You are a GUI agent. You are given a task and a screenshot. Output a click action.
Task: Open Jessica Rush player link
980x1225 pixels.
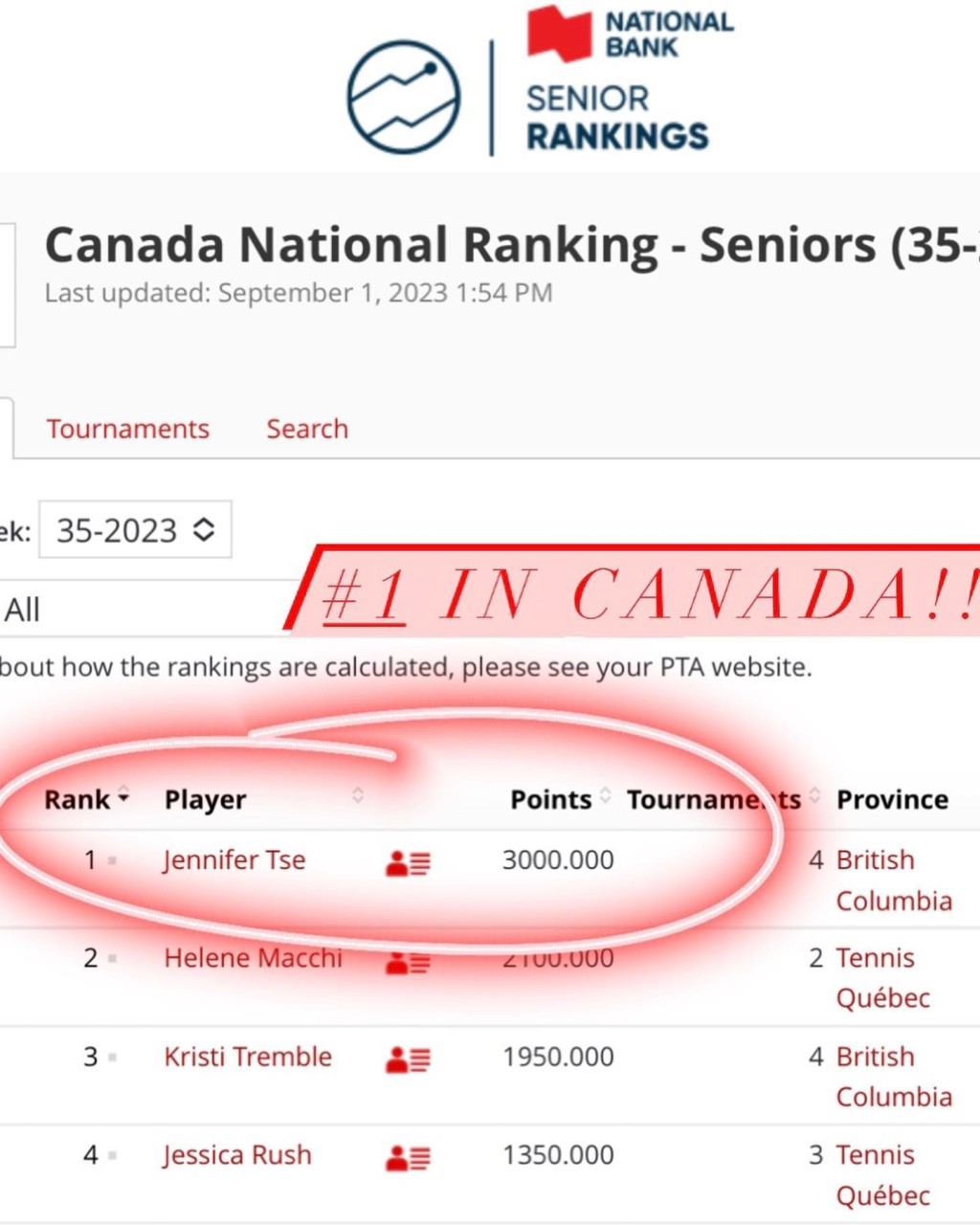(x=237, y=1155)
